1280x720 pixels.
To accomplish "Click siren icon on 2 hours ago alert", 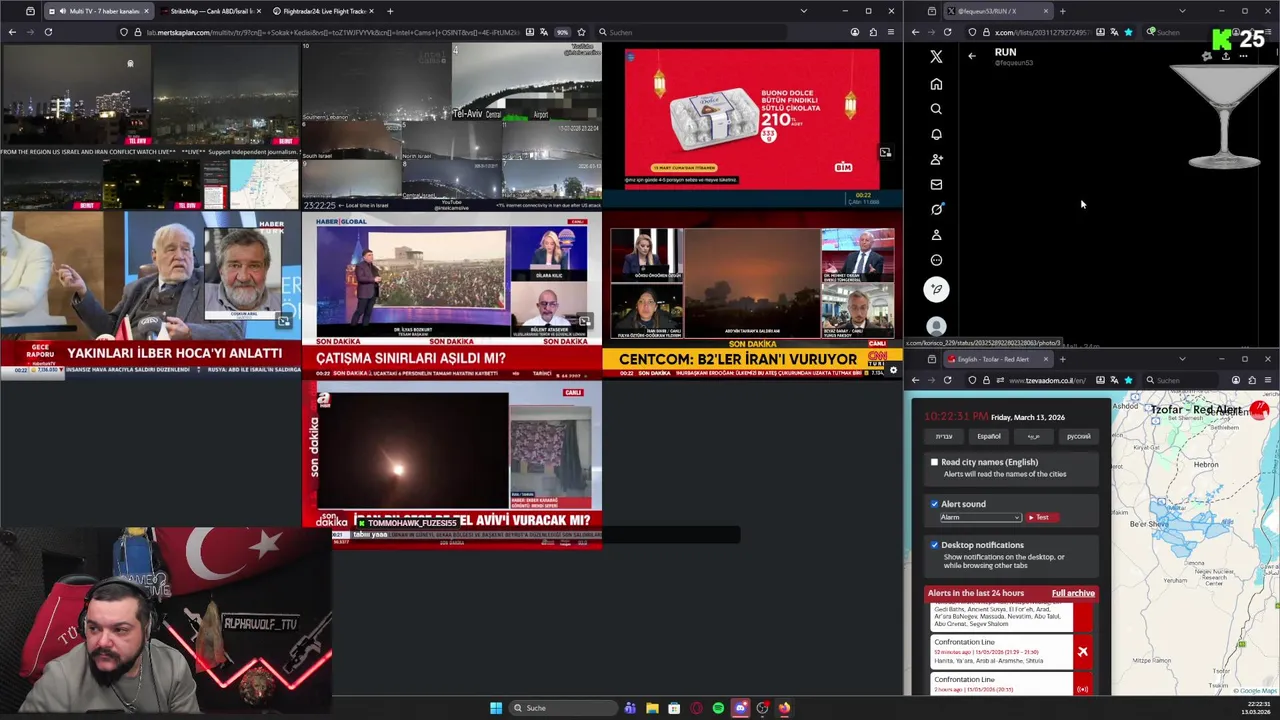I will coord(1082,689).
